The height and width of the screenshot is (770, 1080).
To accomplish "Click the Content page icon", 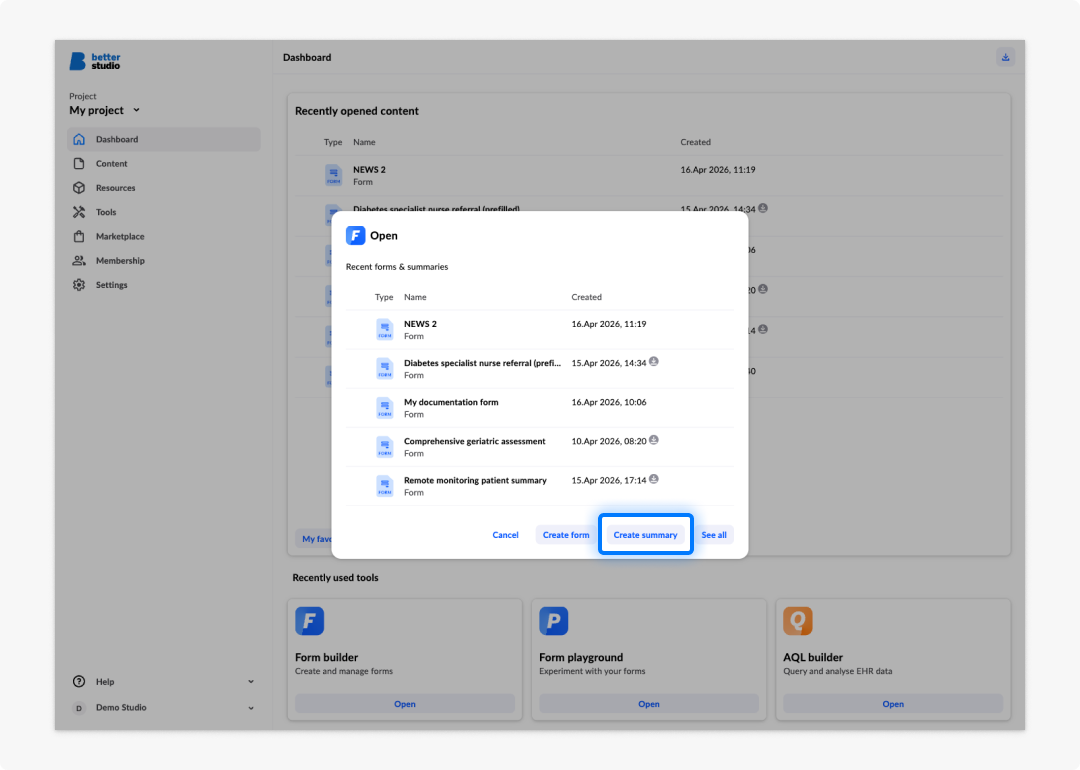I will [x=79, y=163].
